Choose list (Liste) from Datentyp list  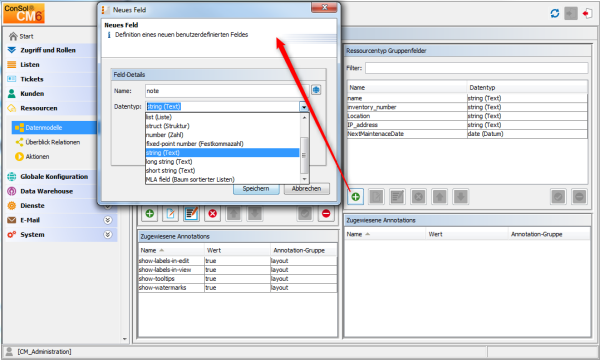point(223,117)
